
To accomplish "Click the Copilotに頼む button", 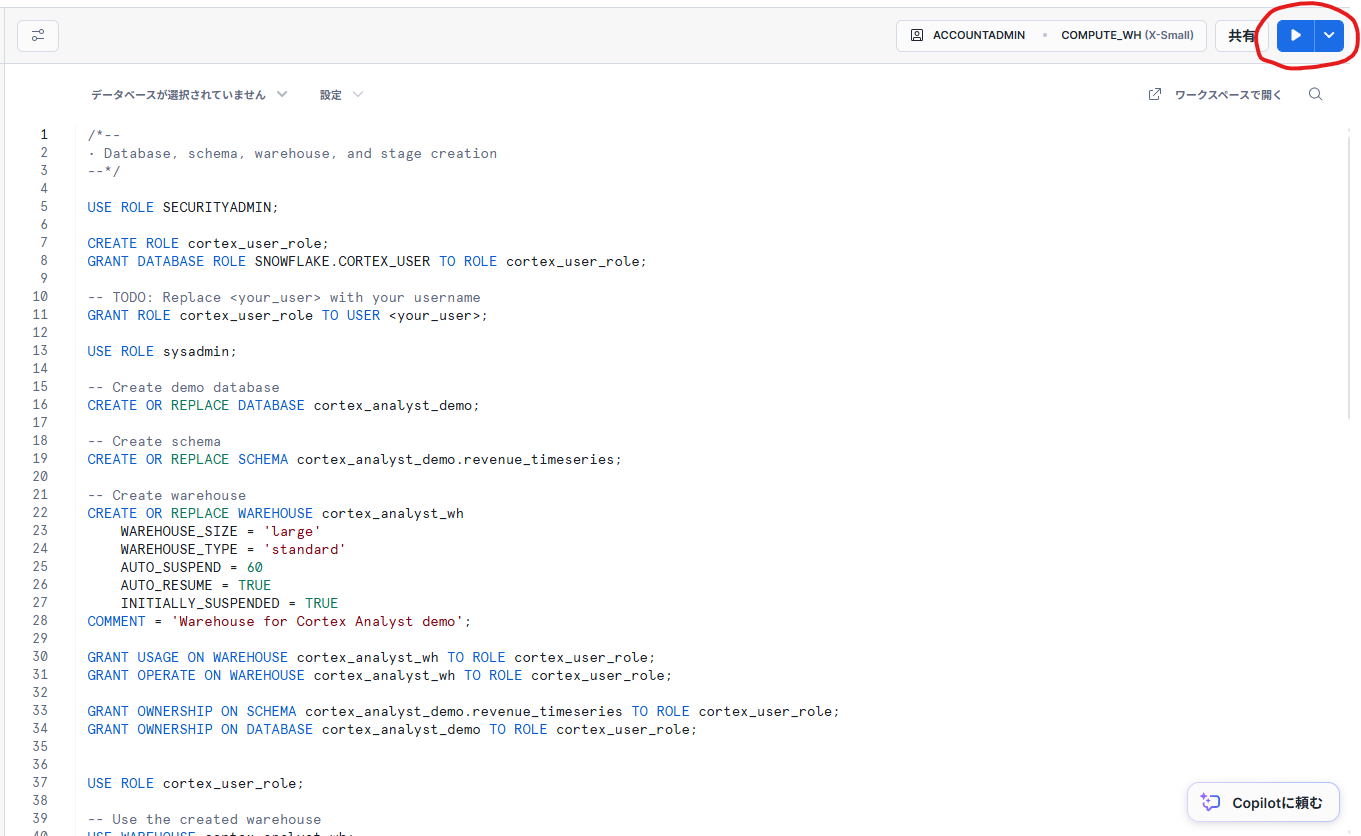I will 1263,802.
